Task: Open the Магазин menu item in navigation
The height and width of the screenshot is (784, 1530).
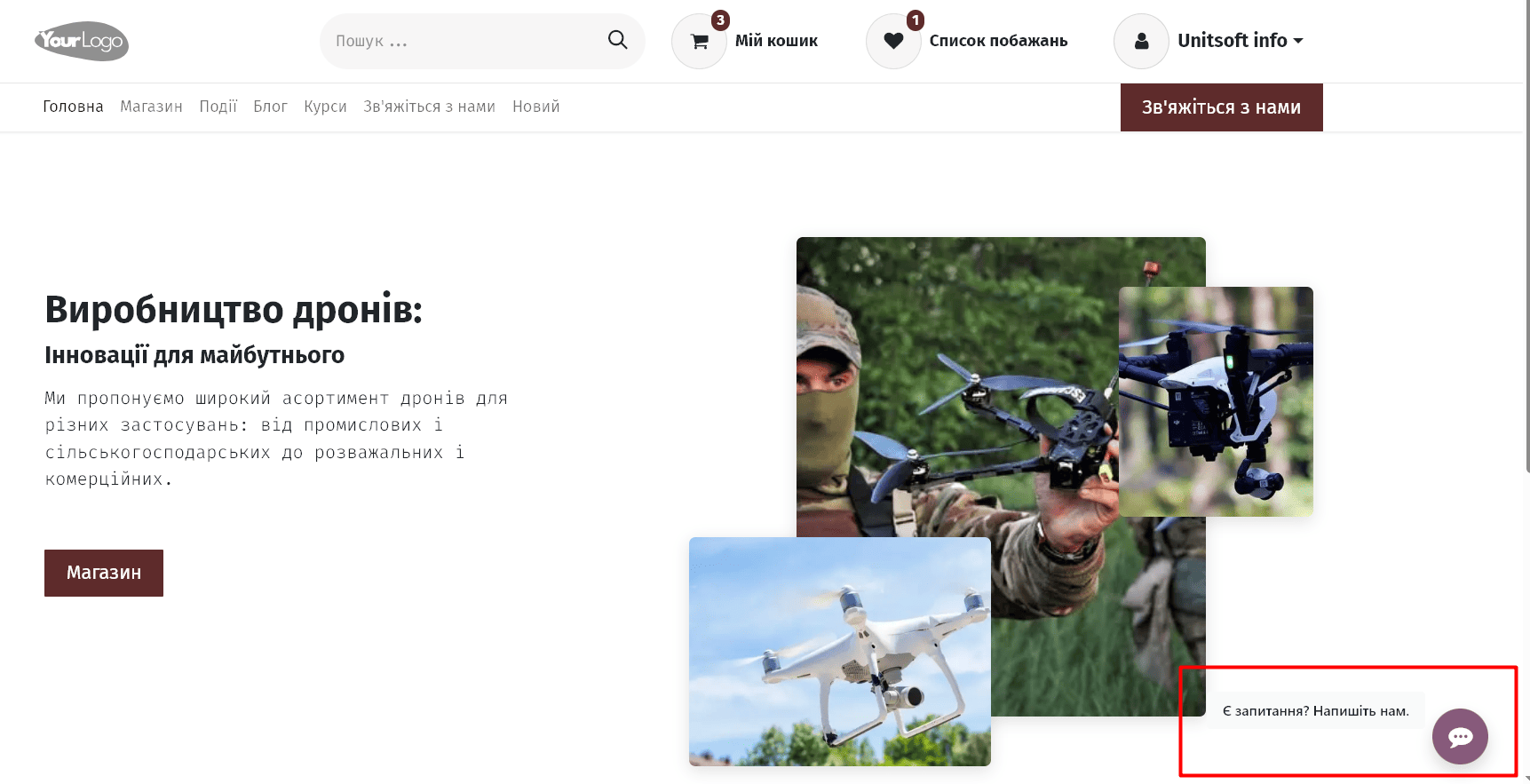Action: [x=151, y=107]
